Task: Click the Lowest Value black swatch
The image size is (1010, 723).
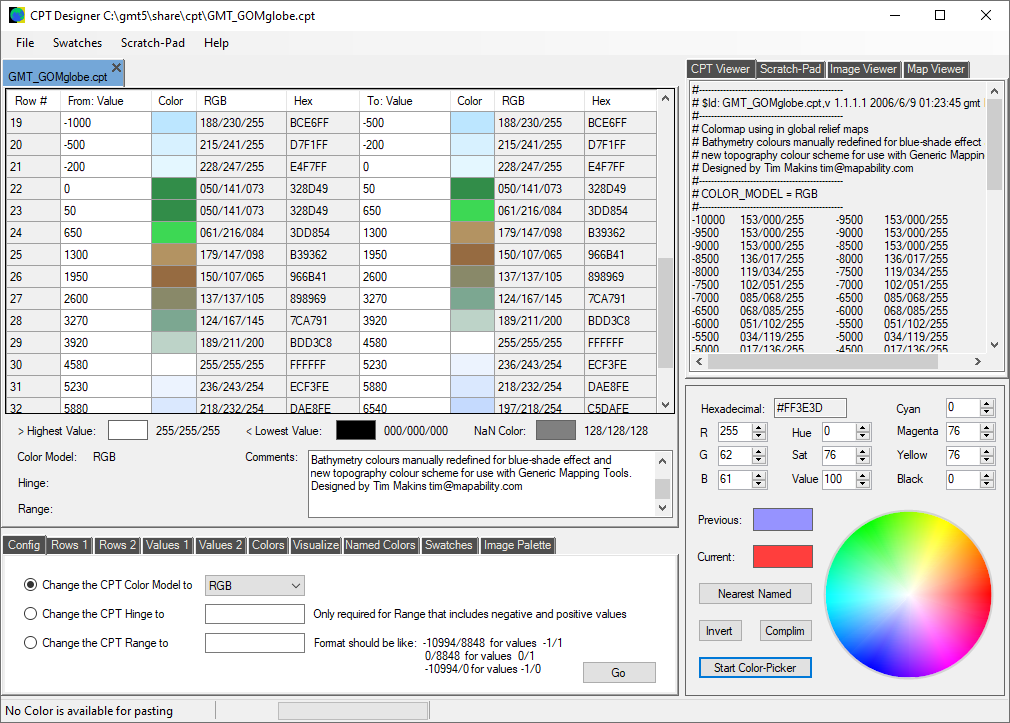Action: (356, 430)
